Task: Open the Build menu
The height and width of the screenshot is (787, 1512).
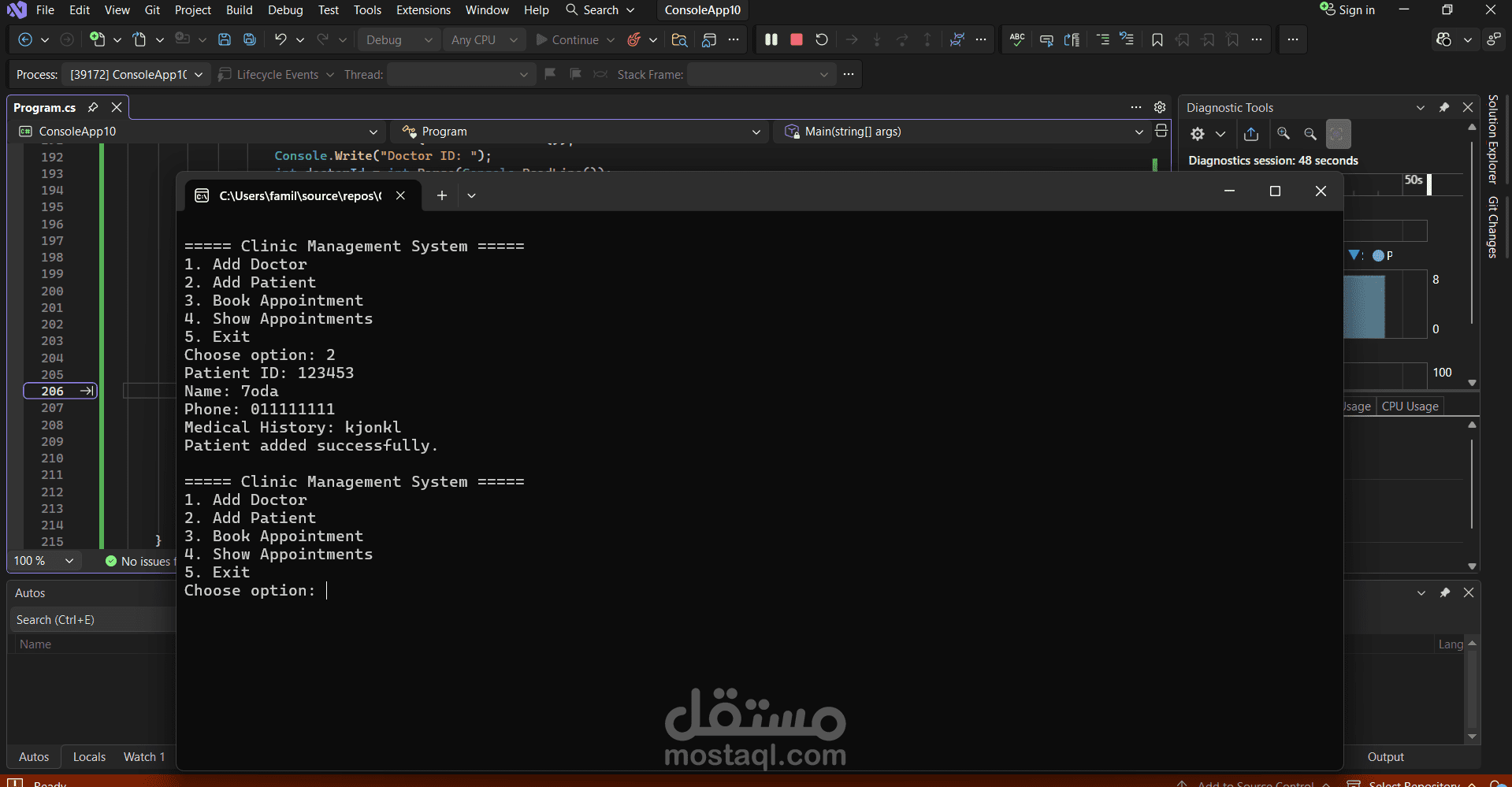Action: point(239,10)
